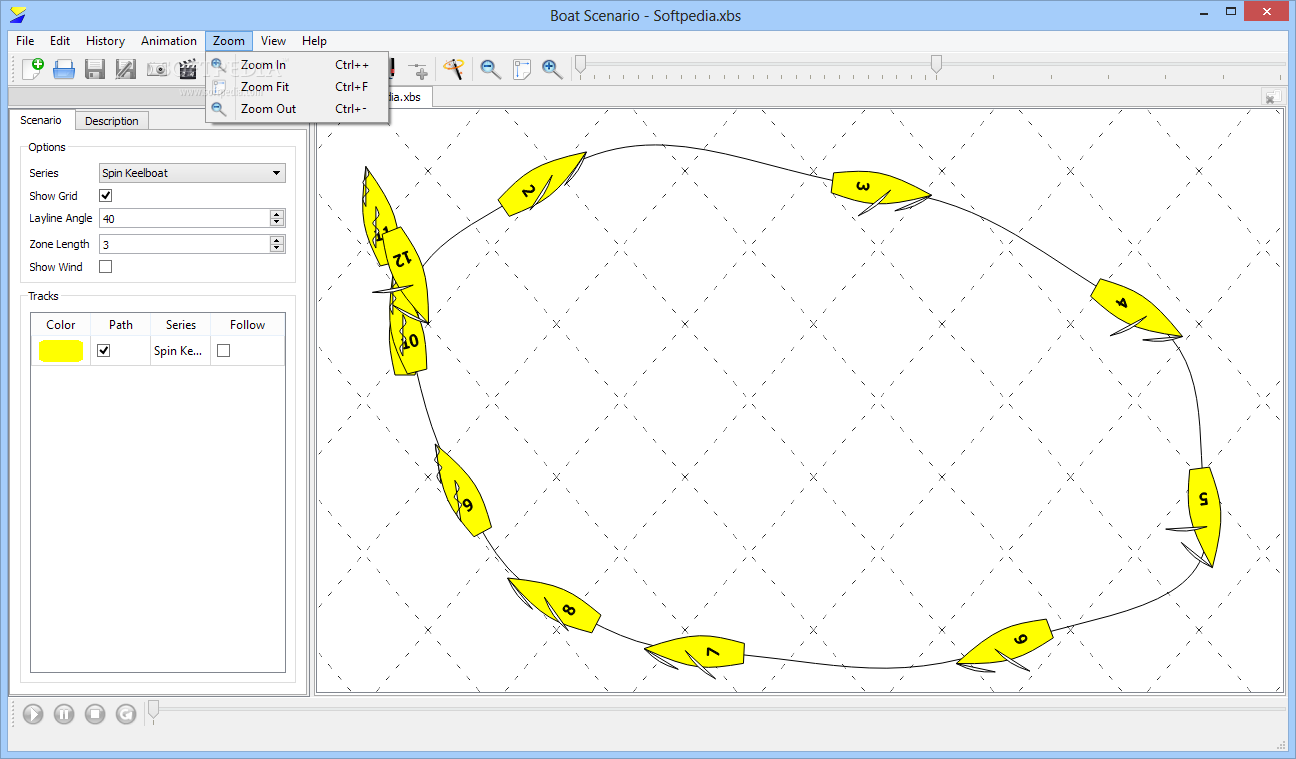
Task: Open the Edit menu
Action: pyautogui.click(x=60, y=41)
